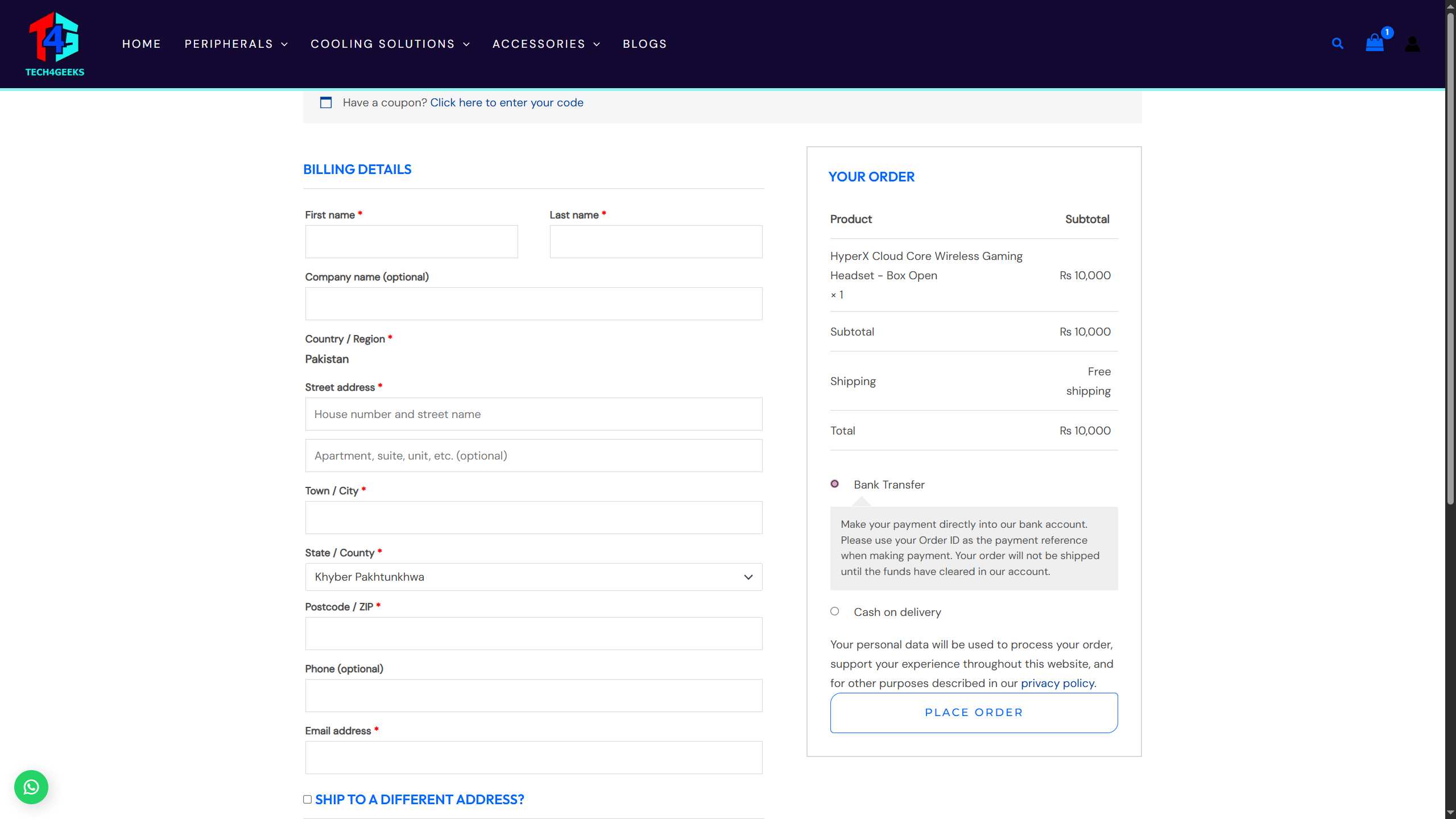Click the coupon calendar icon
This screenshot has width=1456, height=819.
click(x=326, y=103)
